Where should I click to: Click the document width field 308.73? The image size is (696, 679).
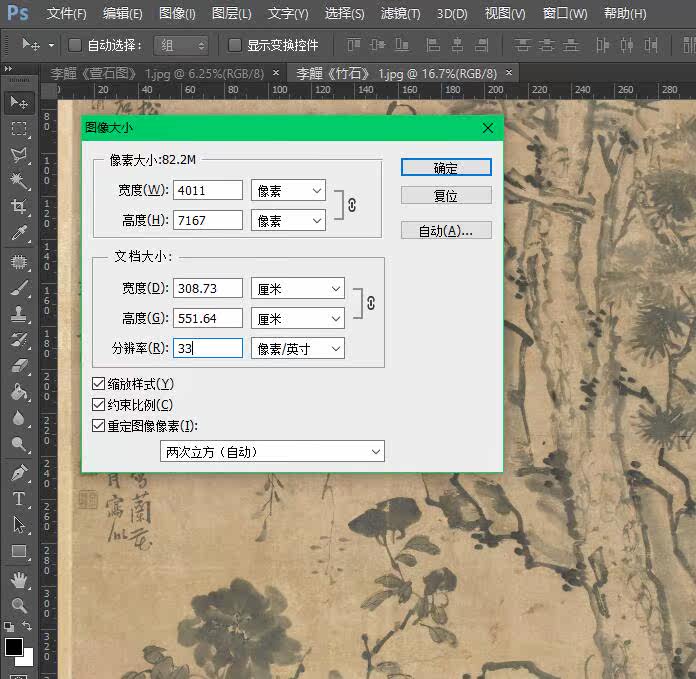[x=208, y=288]
